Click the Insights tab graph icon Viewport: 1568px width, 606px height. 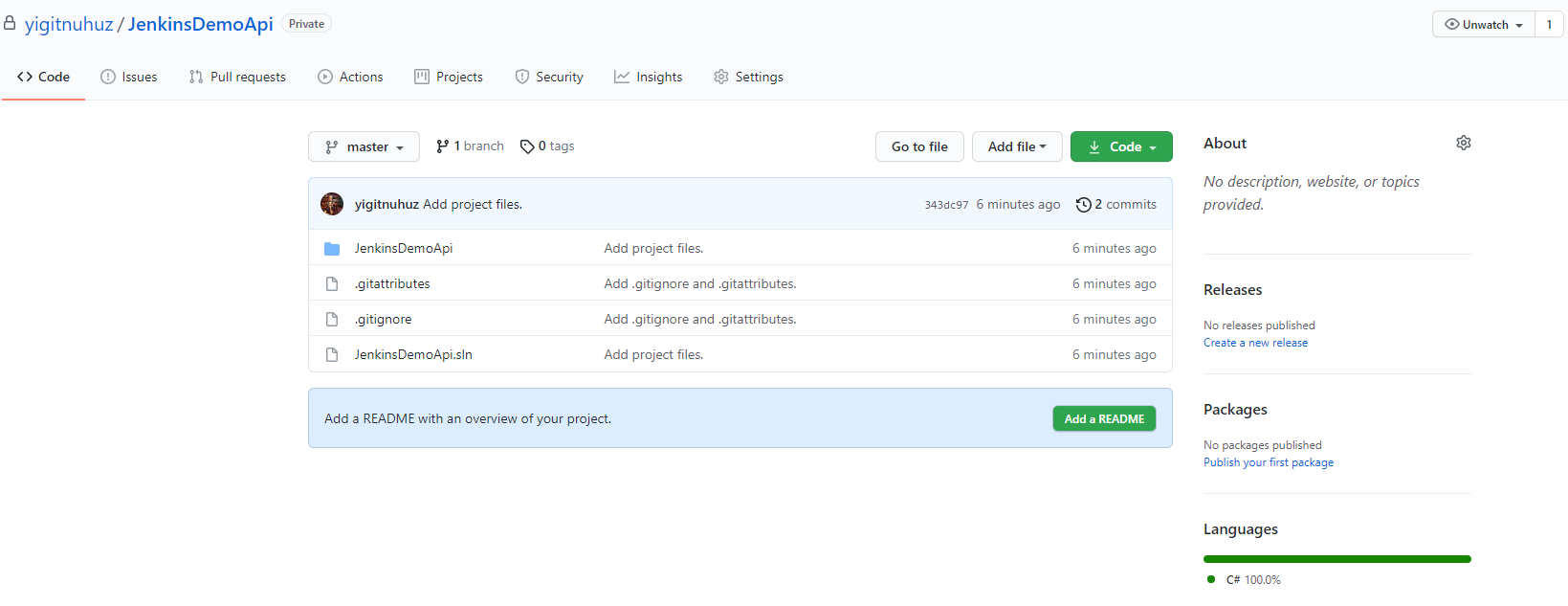tap(622, 77)
